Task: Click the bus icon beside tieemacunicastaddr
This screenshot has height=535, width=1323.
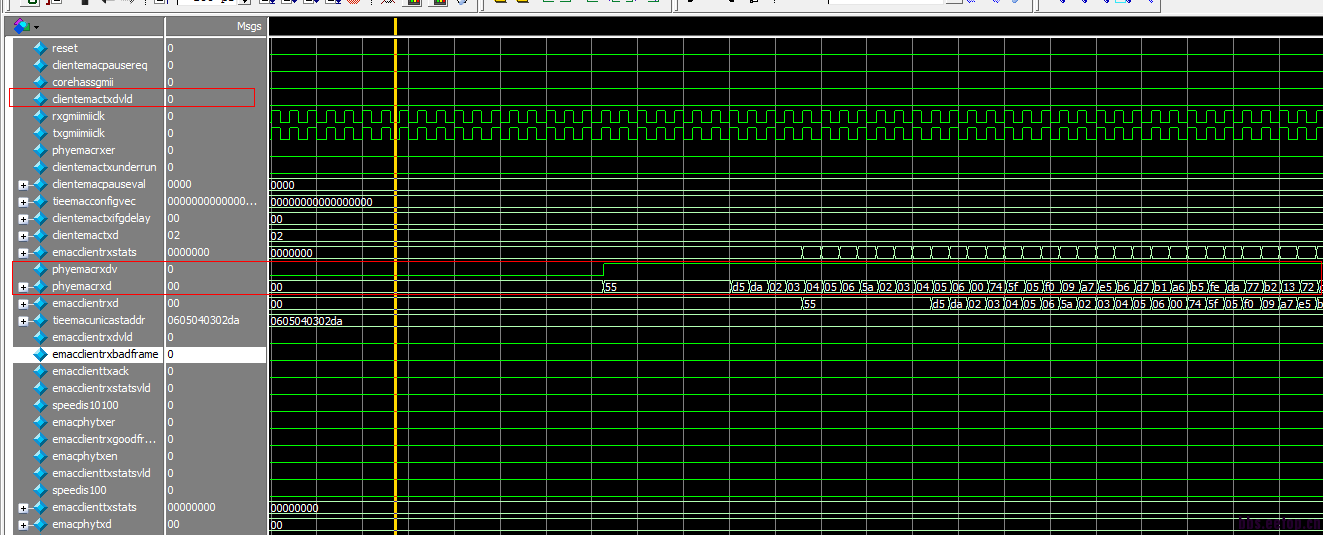Action: coord(40,320)
